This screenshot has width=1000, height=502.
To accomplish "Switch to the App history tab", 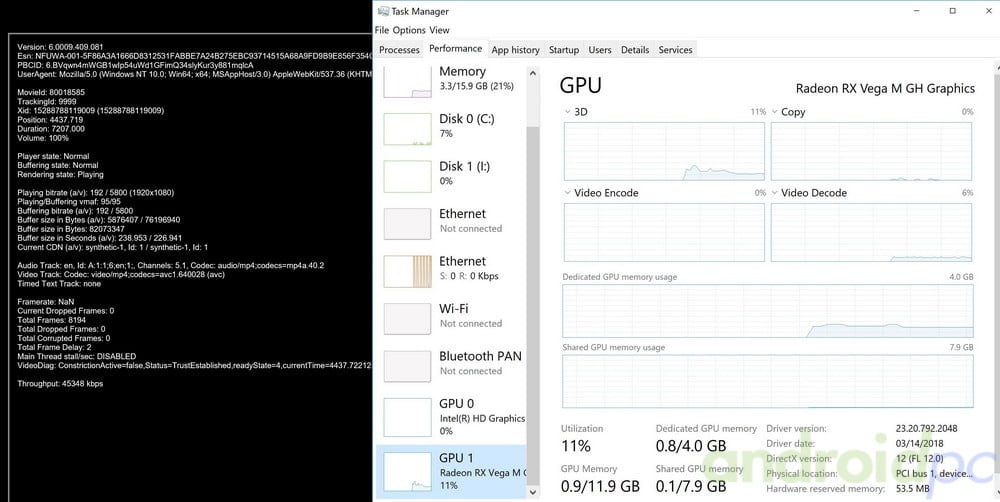I will coord(515,50).
